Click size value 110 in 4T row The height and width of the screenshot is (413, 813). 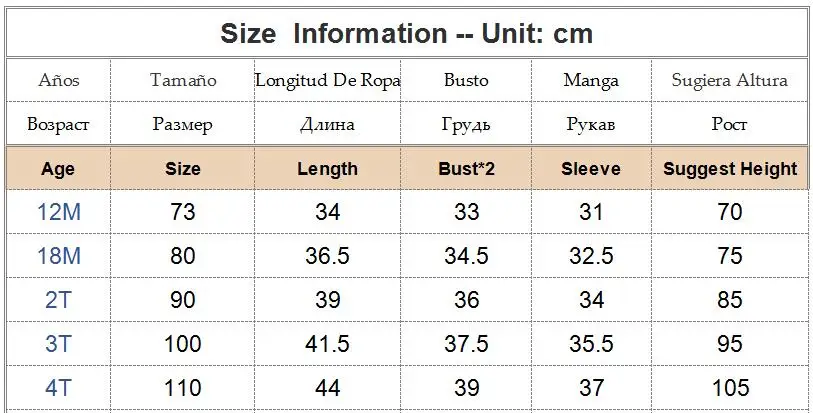[182, 388]
